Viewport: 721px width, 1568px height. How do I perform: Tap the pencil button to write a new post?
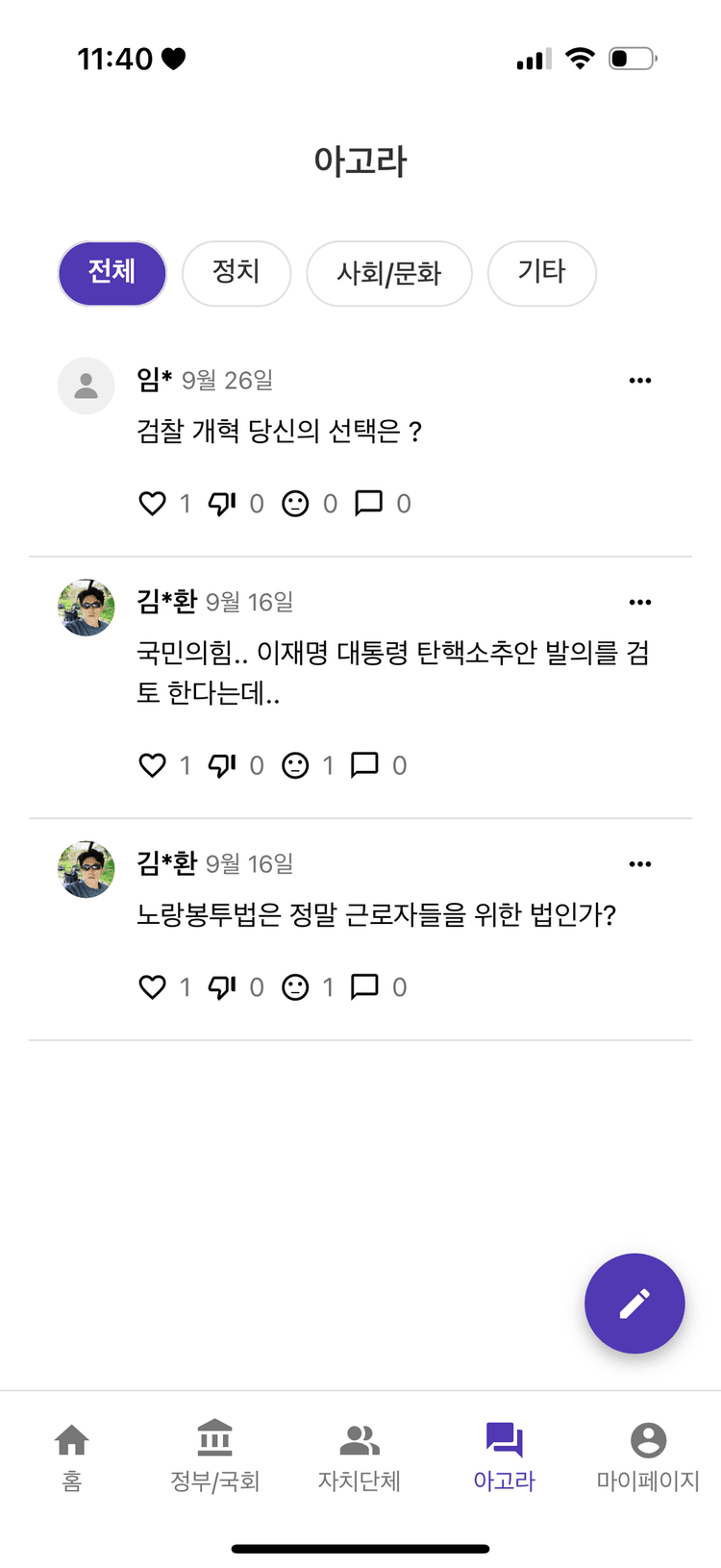pyautogui.click(x=634, y=1304)
